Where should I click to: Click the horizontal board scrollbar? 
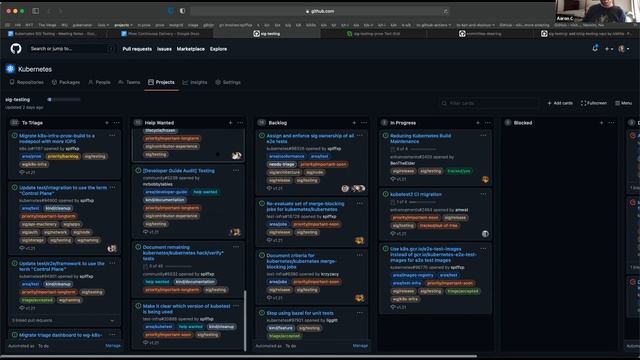(x=238, y=356)
